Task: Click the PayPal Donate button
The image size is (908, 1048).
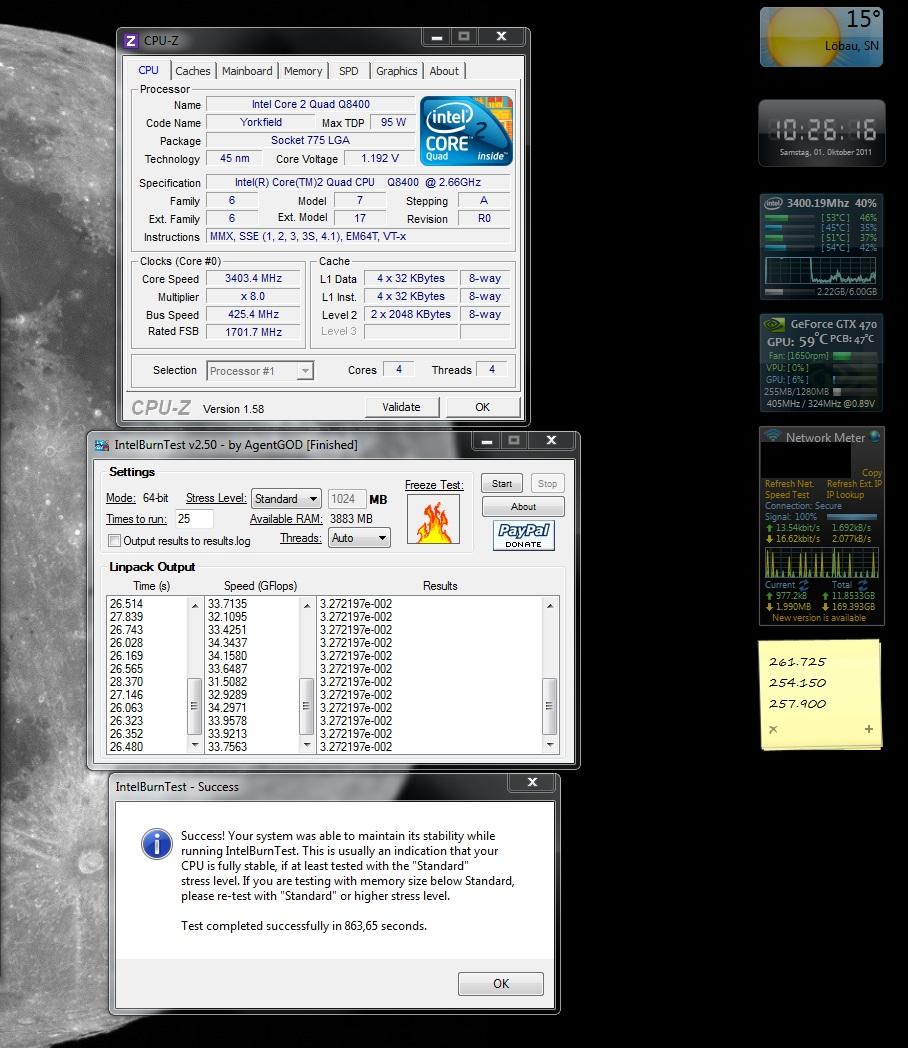Action: 524,535
